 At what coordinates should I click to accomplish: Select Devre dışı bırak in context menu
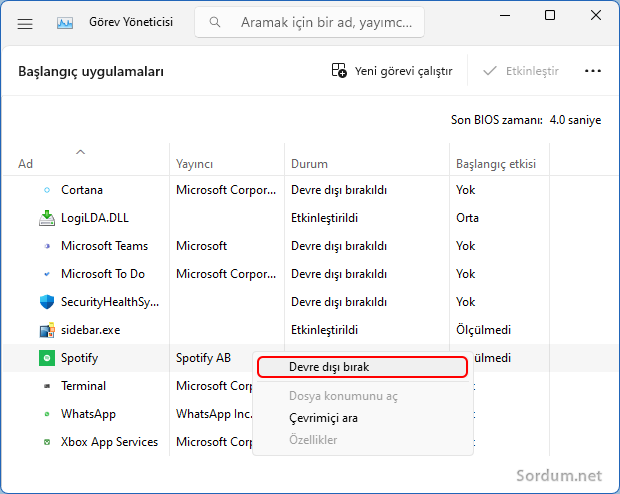362,367
